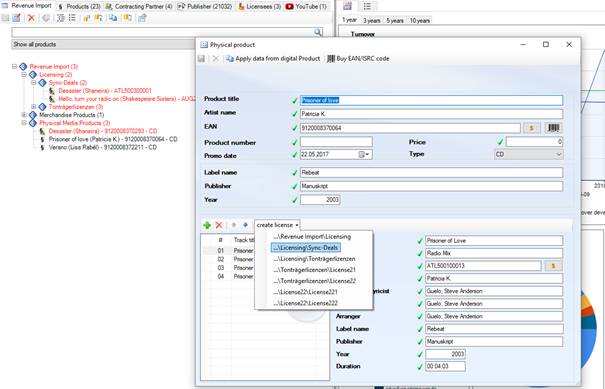Image resolution: width=605 pixels, height=389 pixels.
Task: Select Verano (Lisa Rabél) tree item
Action: coord(103,147)
